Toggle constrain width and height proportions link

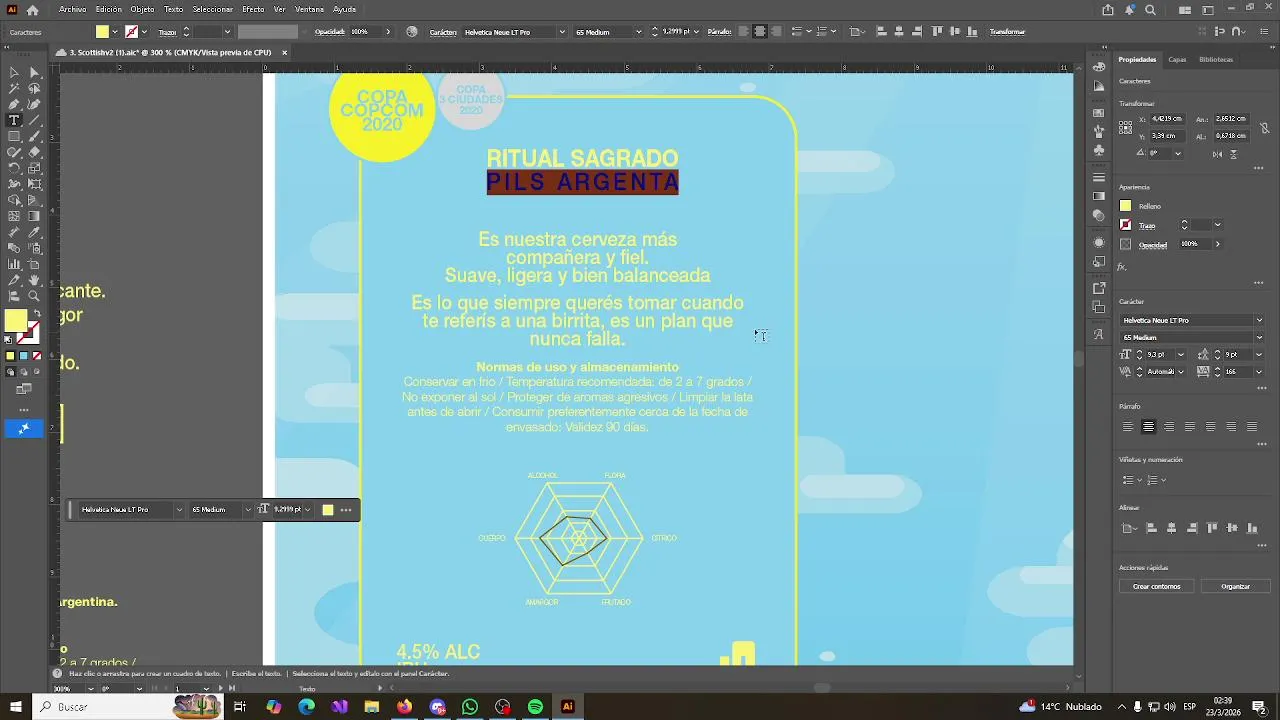coord(1265,127)
